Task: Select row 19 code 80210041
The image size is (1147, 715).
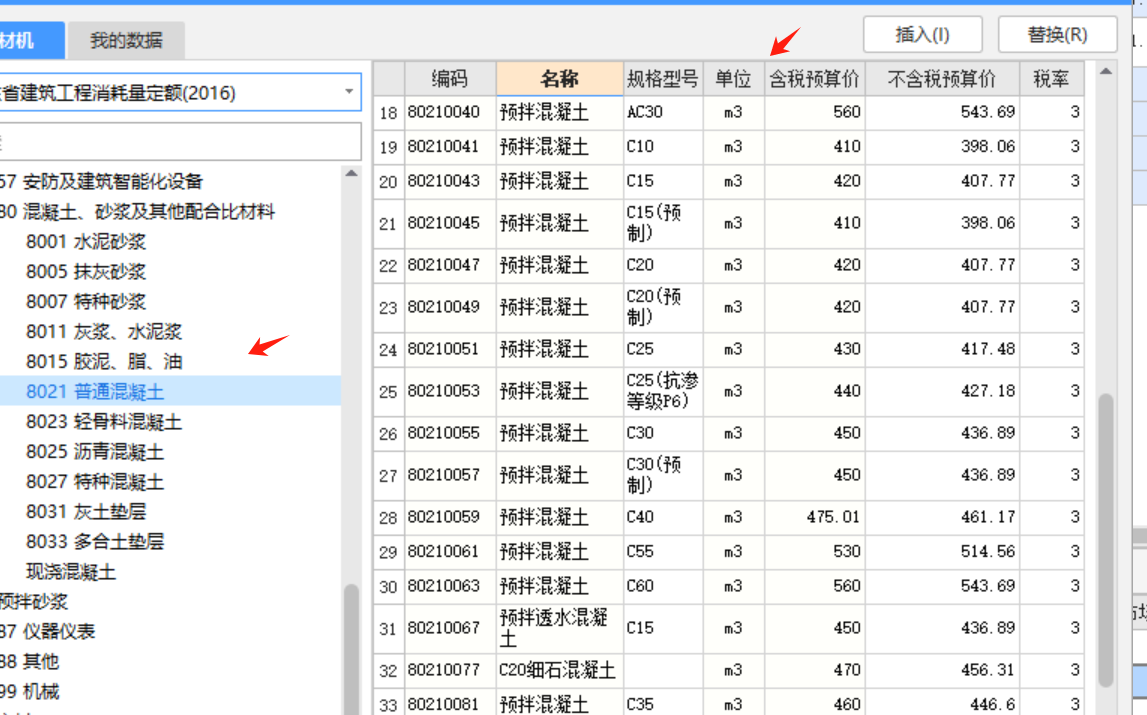Action: (x=450, y=147)
